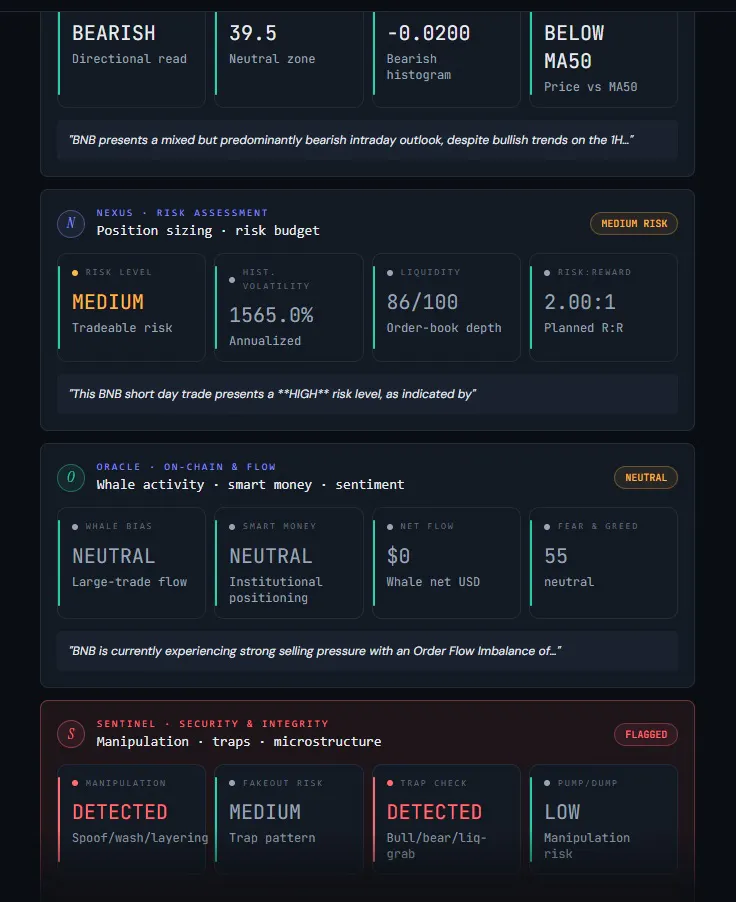The height and width of the screenshot is (902, 736).
Task: Click the Bull/bear/liq-grab label
Action: (436, 846)
